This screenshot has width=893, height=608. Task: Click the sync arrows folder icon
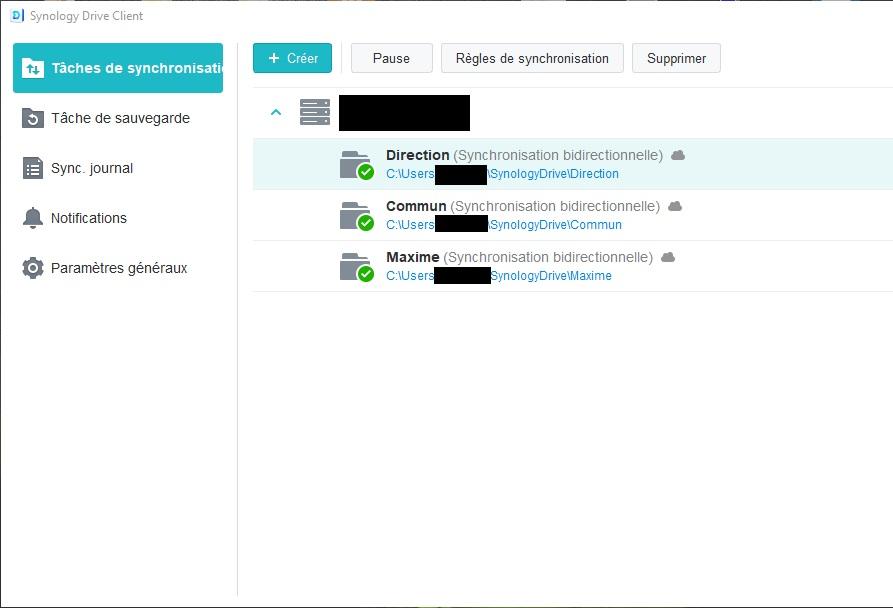(32, 68)
